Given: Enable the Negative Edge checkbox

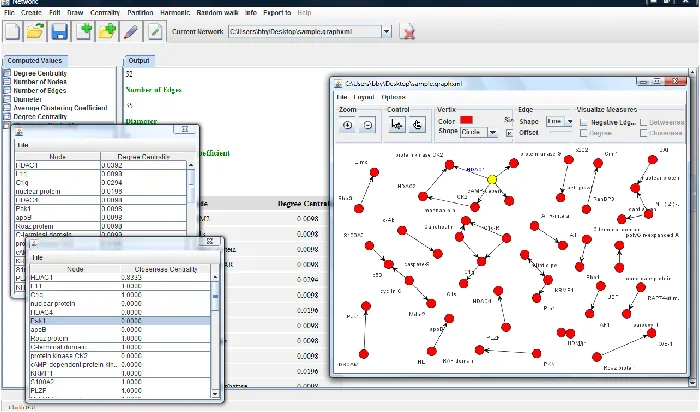Looking at the screenshot, I should tap(583, 122).
